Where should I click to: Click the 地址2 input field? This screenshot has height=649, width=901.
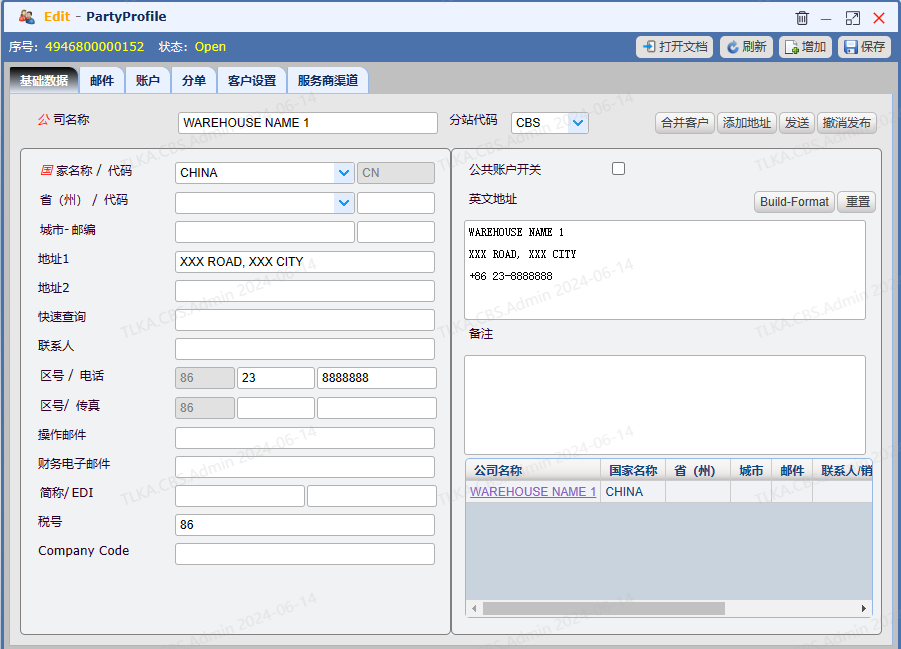coord(305,291)
